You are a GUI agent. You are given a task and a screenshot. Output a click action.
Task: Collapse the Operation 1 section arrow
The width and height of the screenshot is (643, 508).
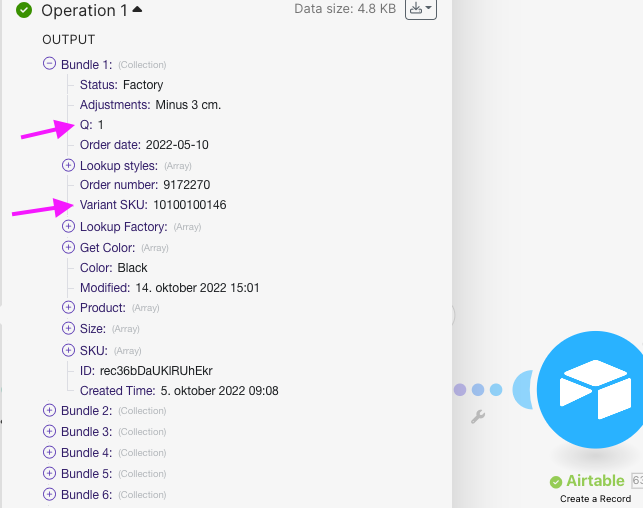[x=137, y=9]
